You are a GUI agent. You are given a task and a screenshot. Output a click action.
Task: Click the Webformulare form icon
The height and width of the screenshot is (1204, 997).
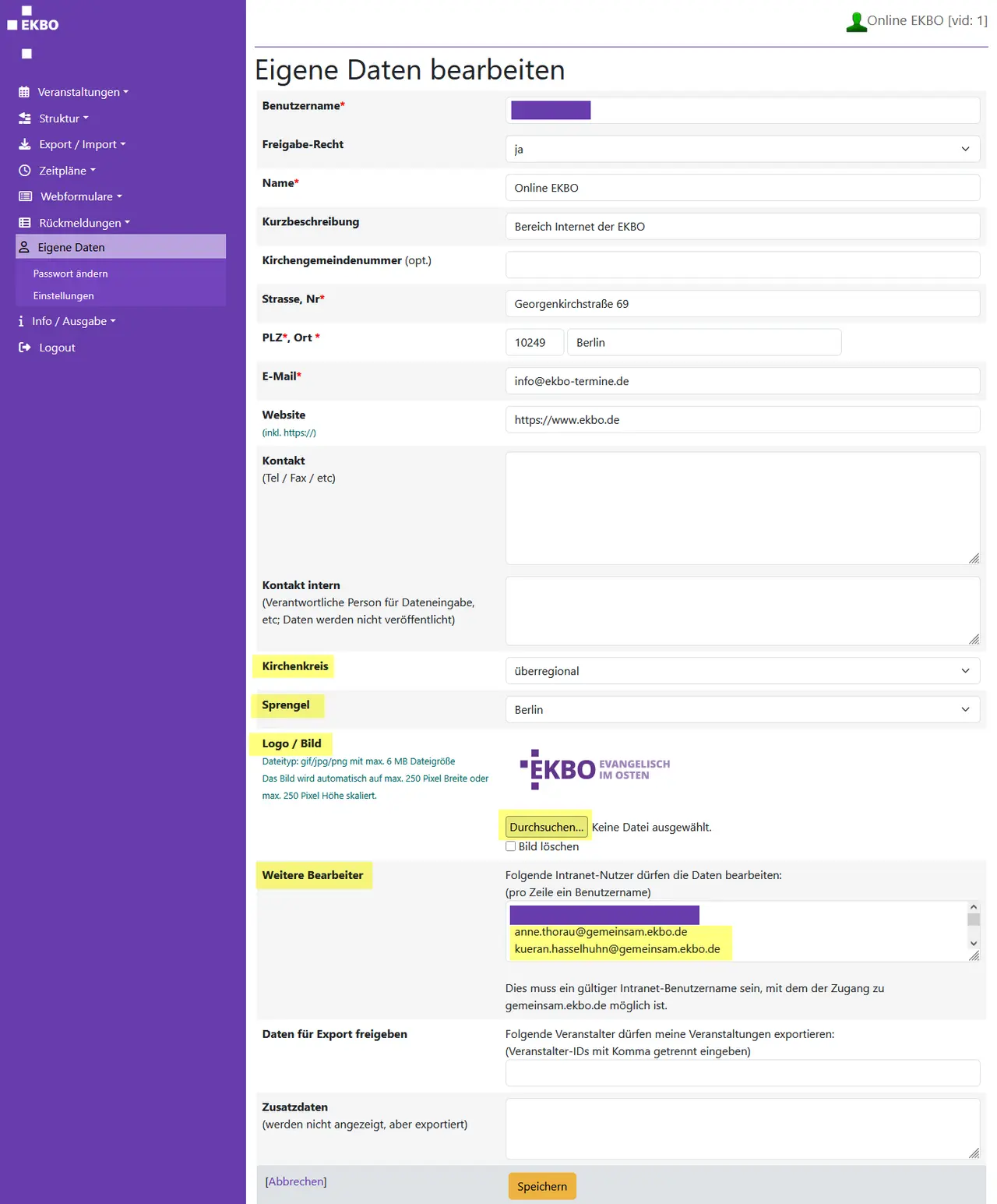click(x=26, y=196)
